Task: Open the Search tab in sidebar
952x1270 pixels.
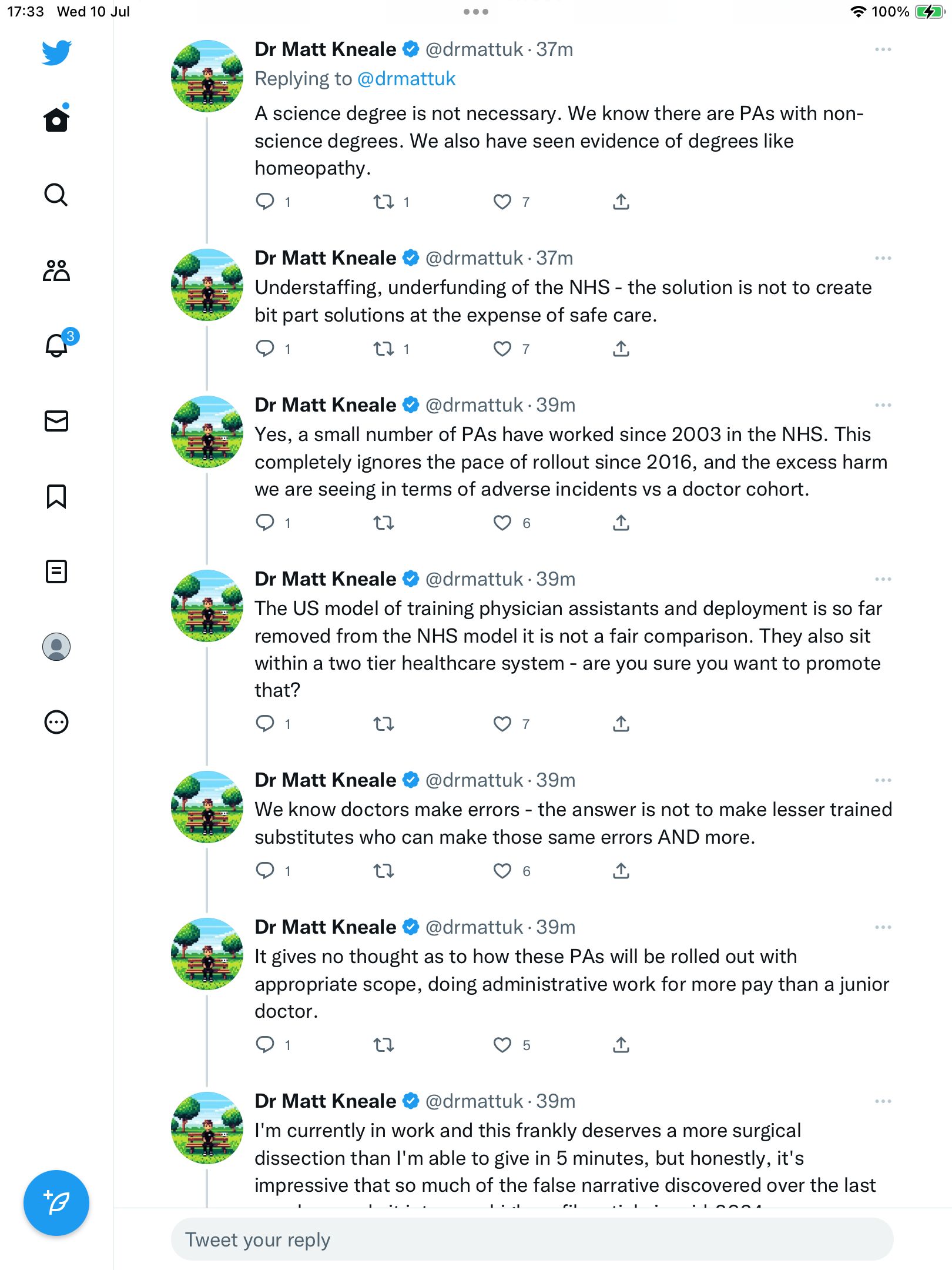Action: coord(56,195)
